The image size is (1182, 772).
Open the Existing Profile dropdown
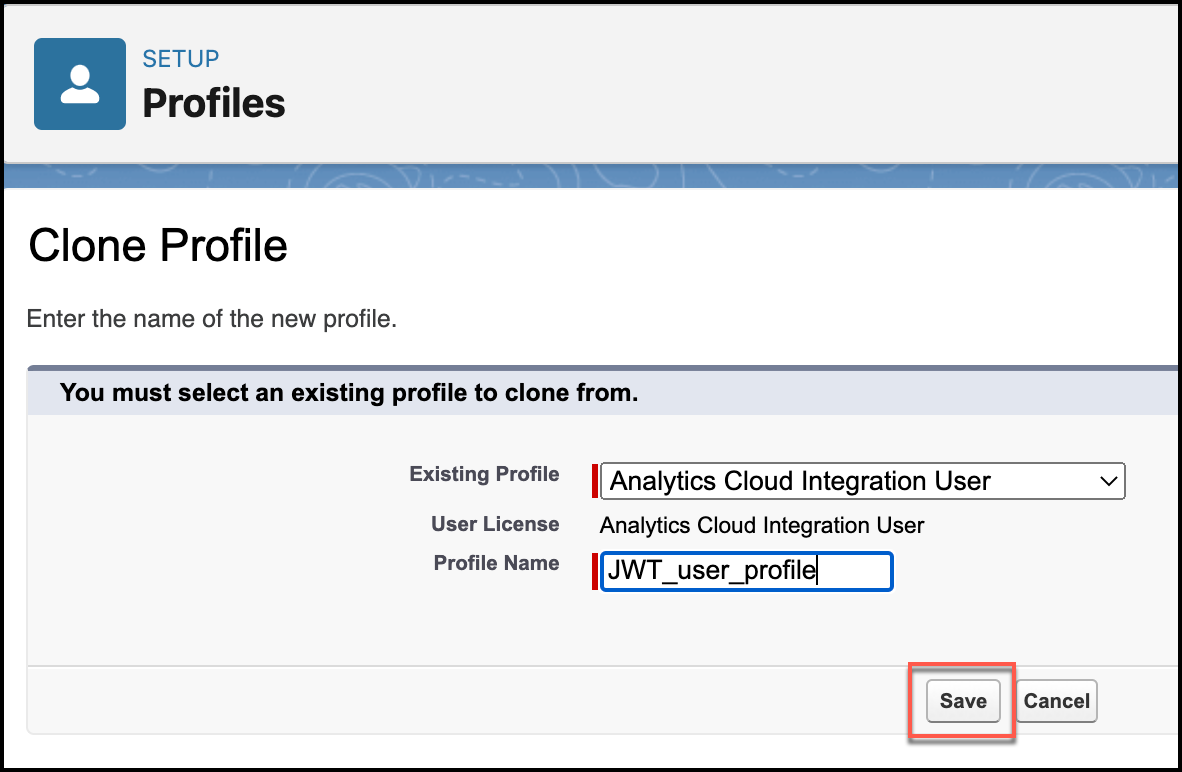(862, 481)
